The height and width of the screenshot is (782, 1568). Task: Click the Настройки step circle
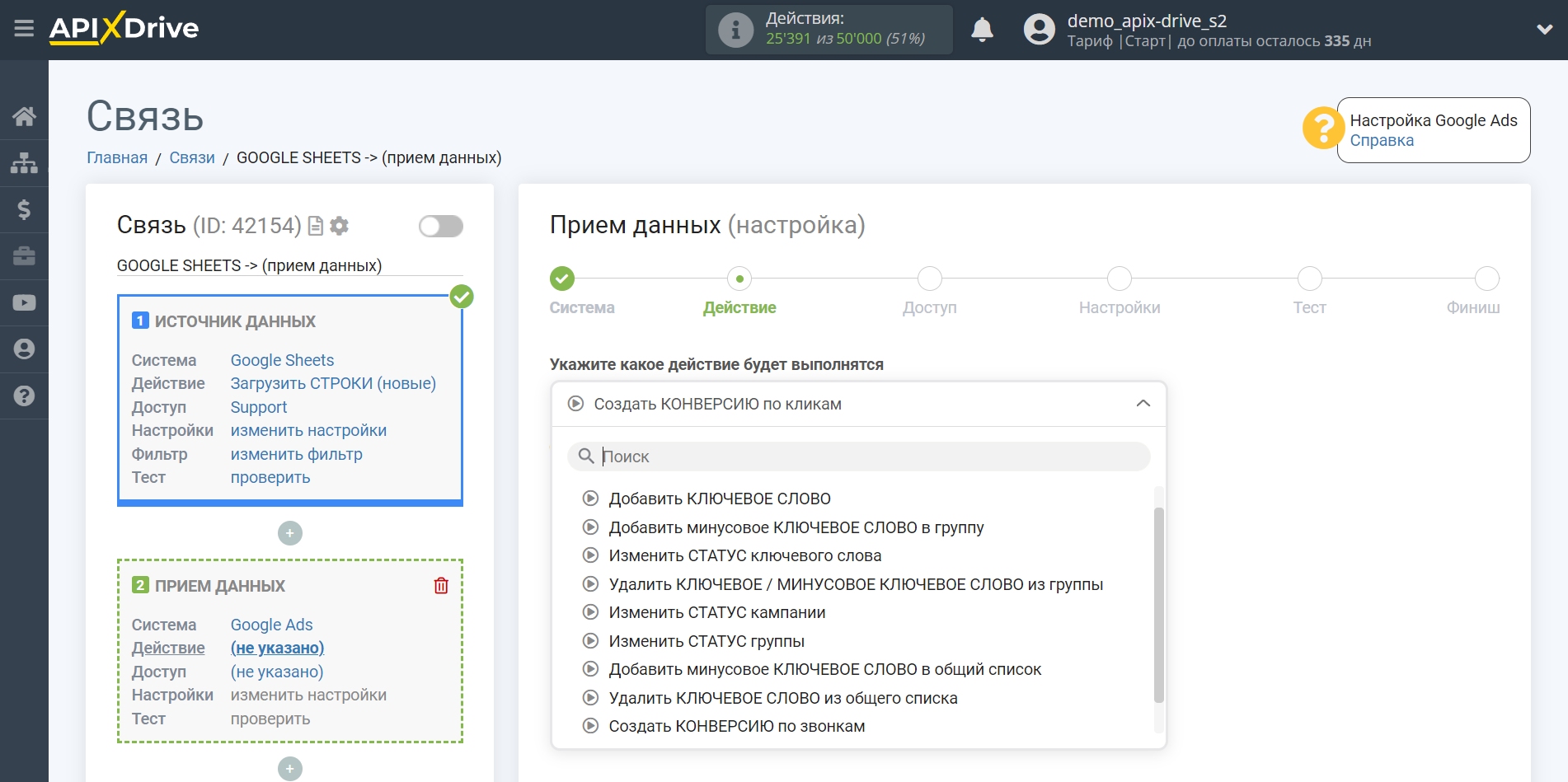pos(1120,279)
